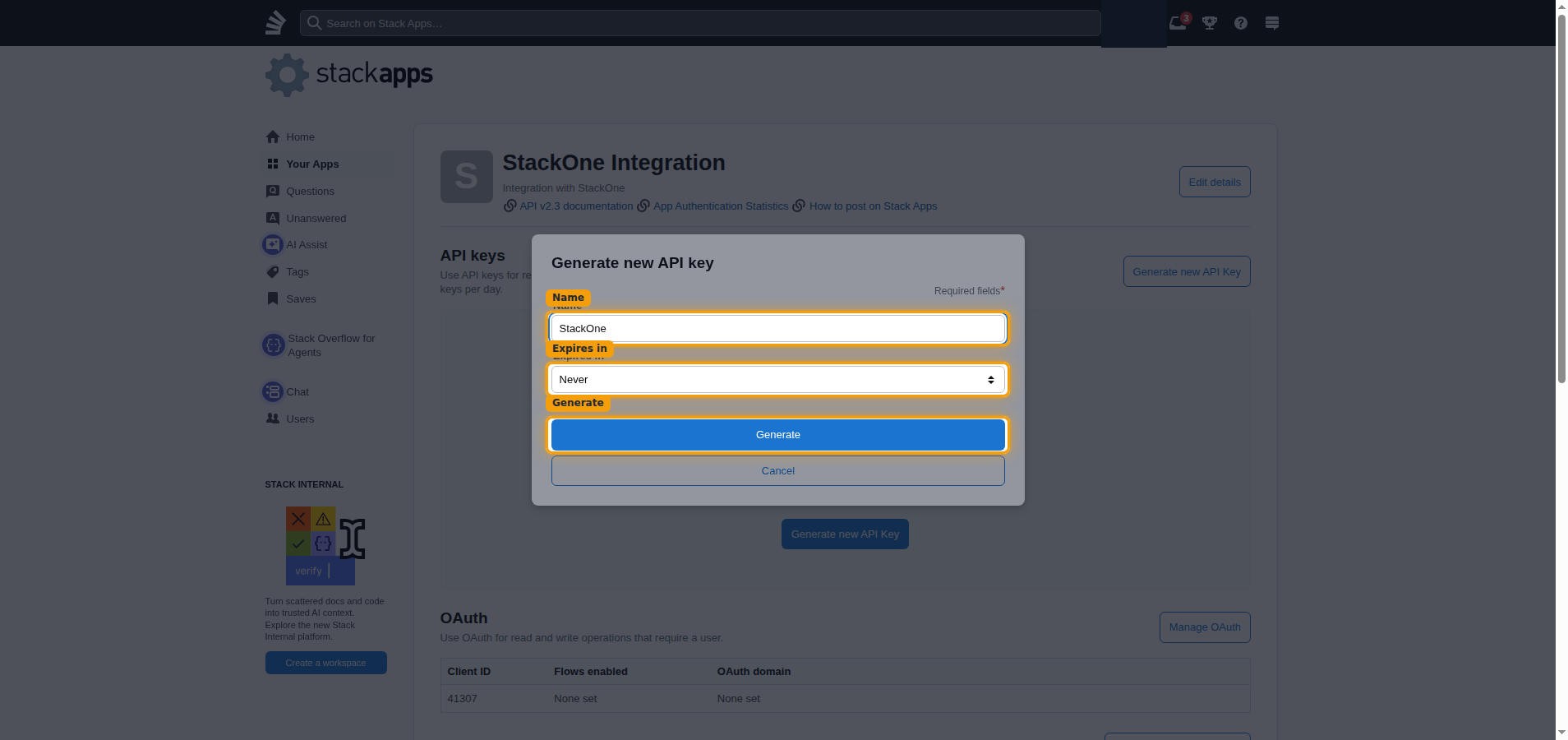Open the Expires in dropdown
The width and height of the screenshot is (1568, 740).
click(778, 380)
